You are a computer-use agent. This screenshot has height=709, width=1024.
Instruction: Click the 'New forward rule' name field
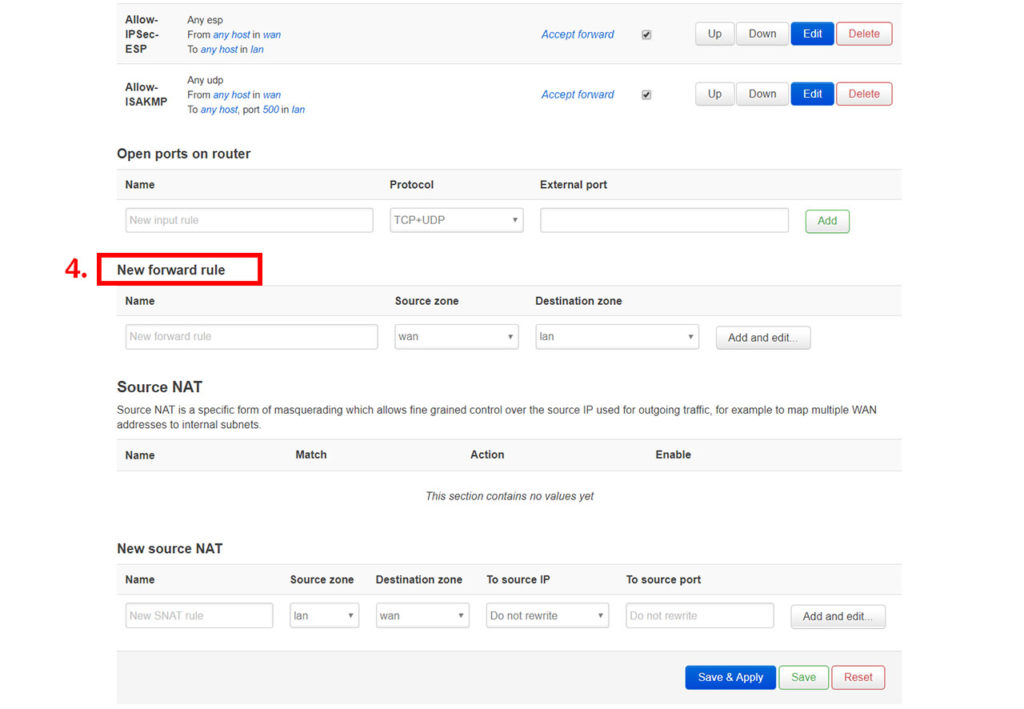pos(250,336)
